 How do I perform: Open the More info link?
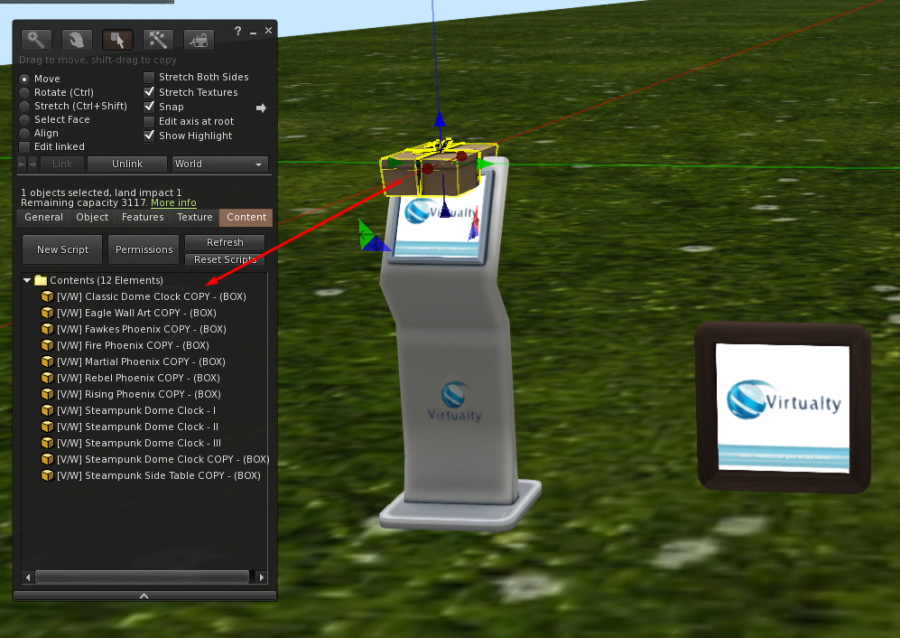[173, 203]
